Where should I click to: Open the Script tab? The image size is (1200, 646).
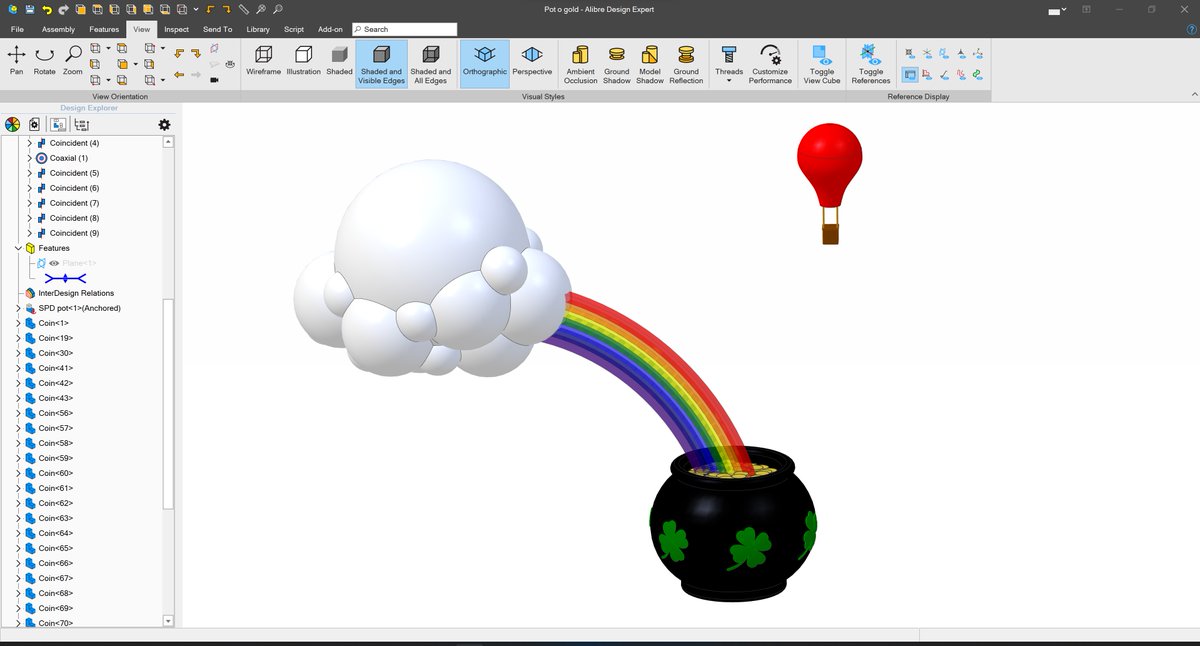[x=294, y=29]
